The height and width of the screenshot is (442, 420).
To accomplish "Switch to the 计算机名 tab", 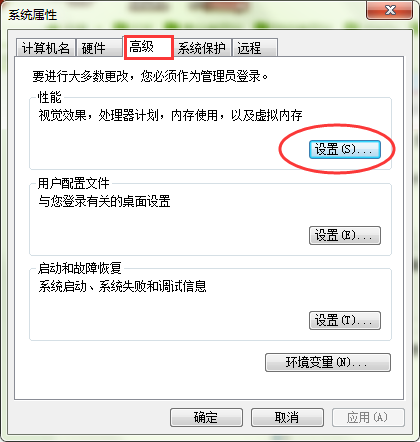I will tap(46, 48).
